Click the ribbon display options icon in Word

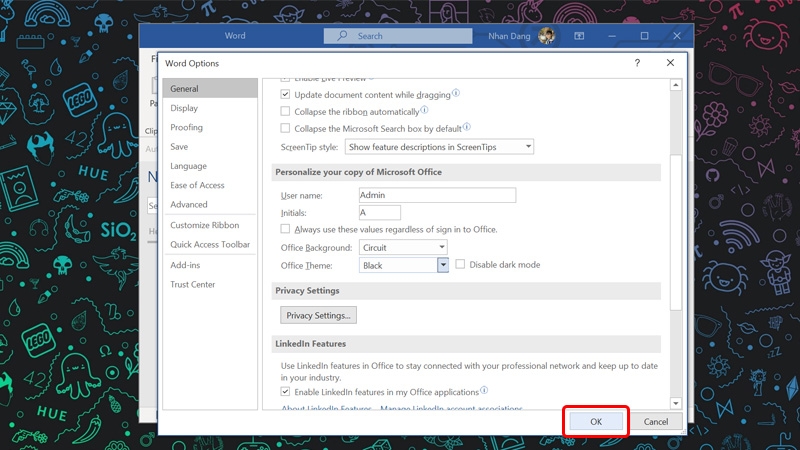coord(579,36)
